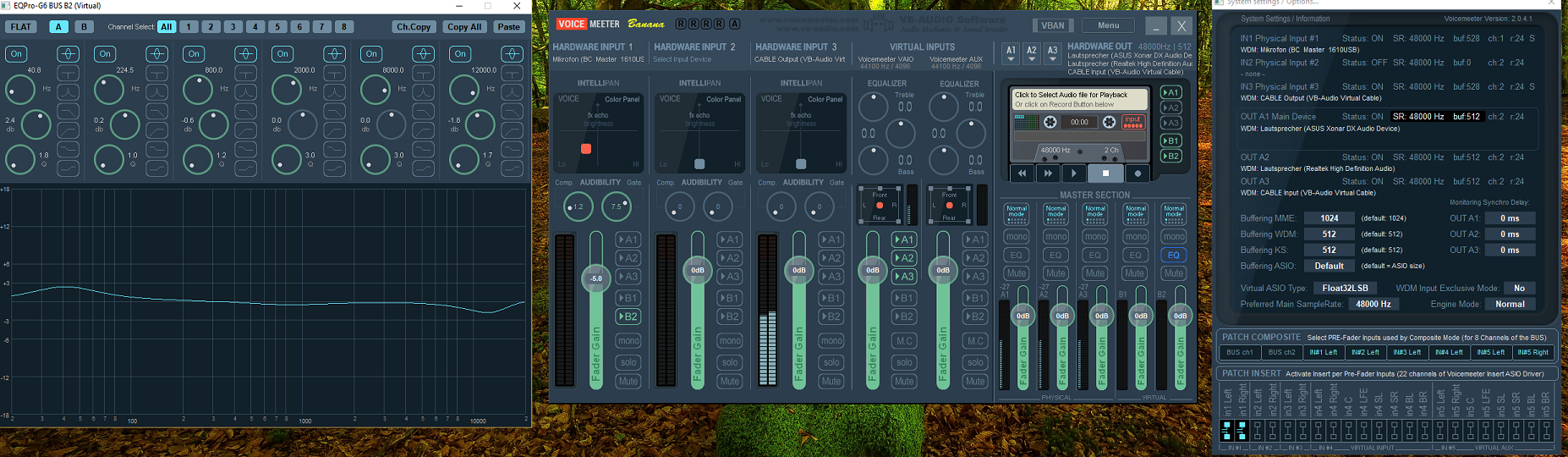Toggle recorder output to bus B2

(x=1171, y=156)
